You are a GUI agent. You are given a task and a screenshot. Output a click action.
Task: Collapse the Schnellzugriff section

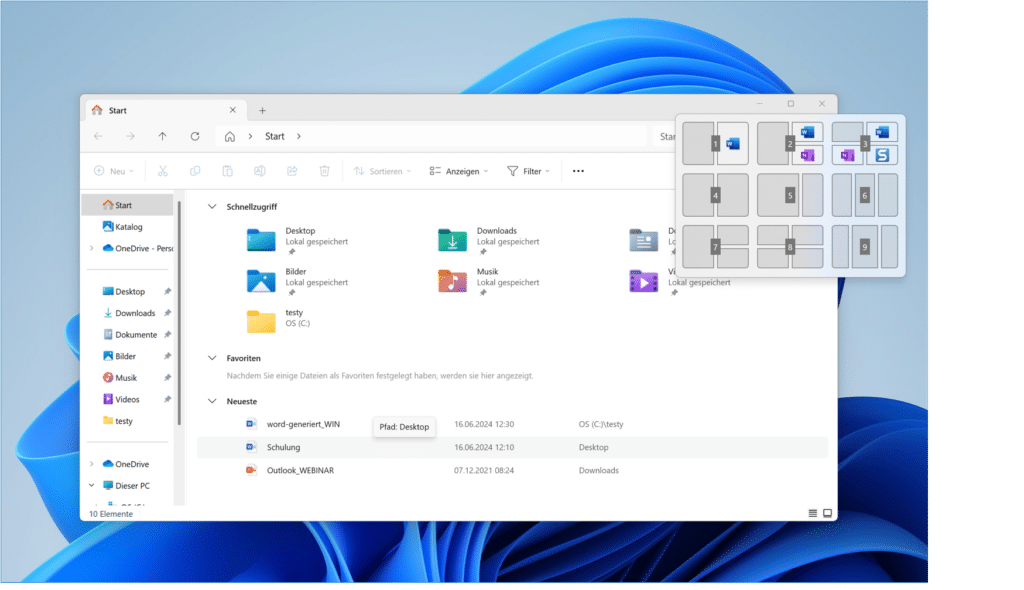[211, 207]
